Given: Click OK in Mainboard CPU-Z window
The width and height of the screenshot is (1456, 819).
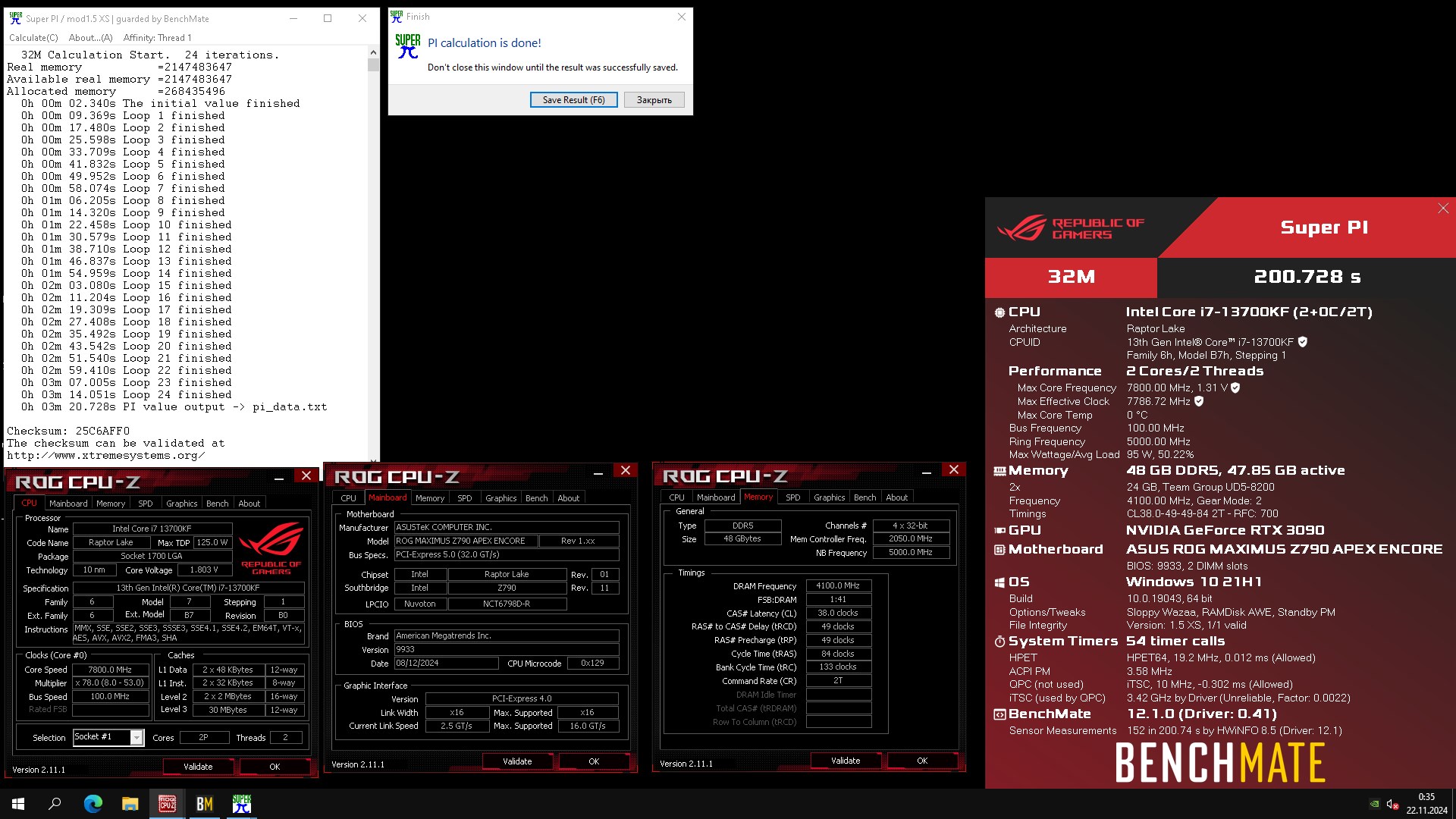Looking at the screenshot, I should click(594, 761).
